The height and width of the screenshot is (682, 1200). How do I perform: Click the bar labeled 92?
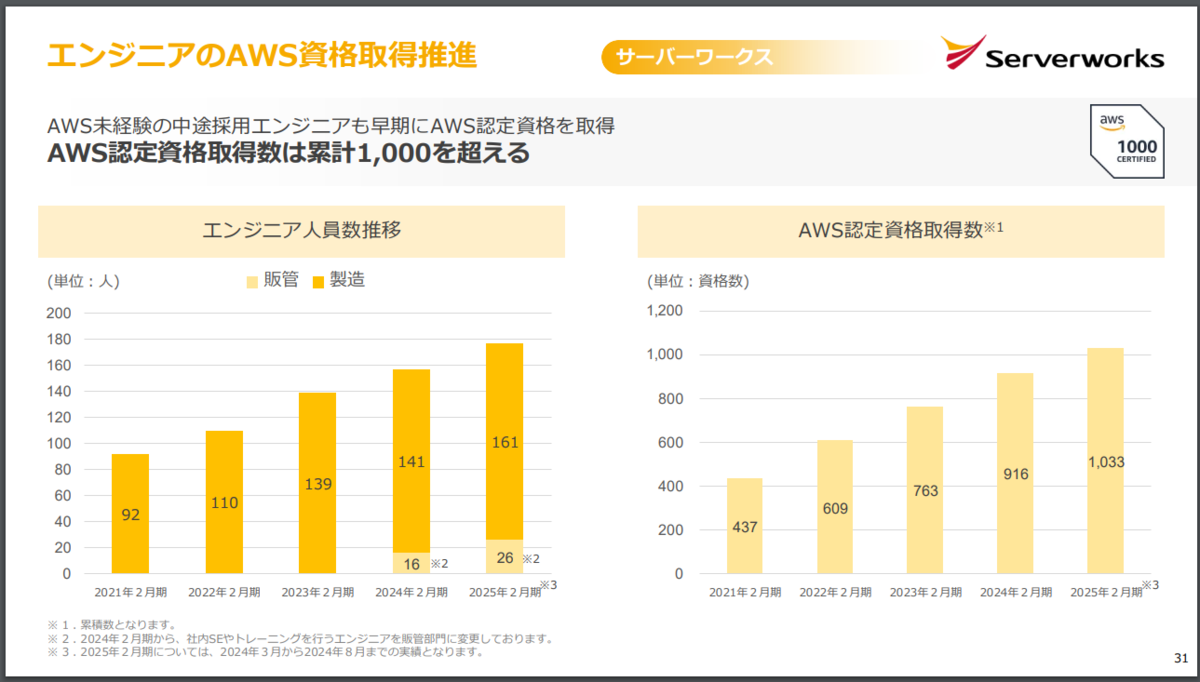[x=130, y=514]
